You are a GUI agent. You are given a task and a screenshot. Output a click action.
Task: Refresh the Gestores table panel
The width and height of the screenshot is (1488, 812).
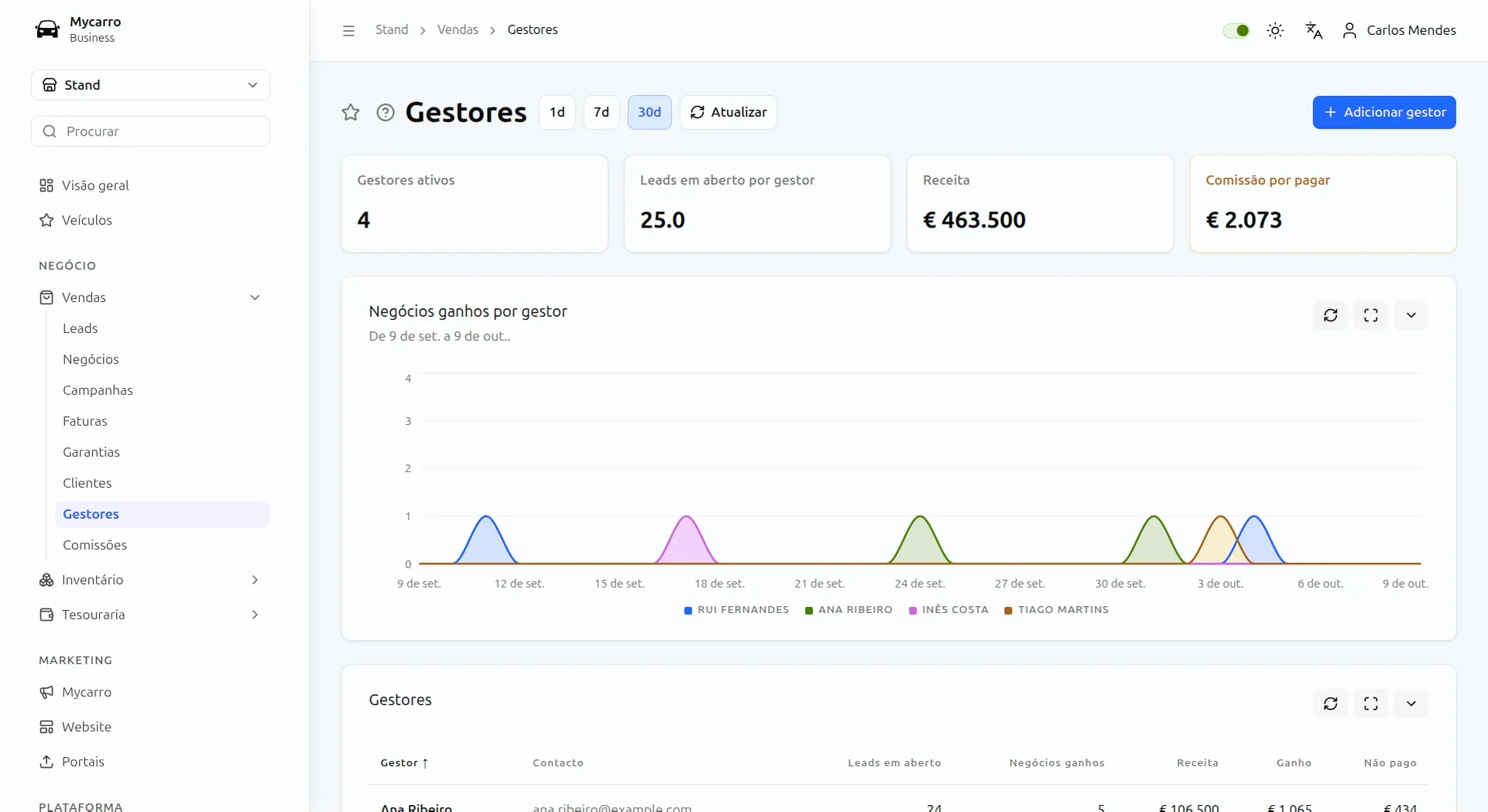click(x=1331, y=704)
